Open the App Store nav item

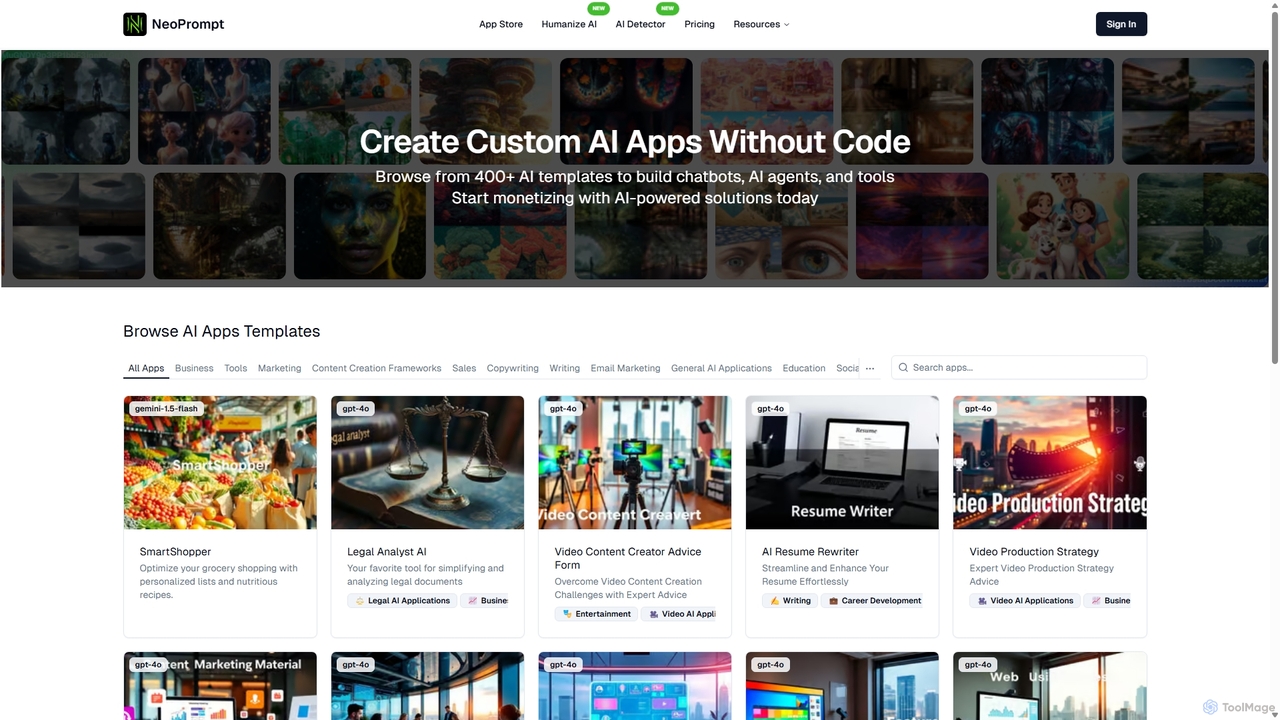(501, 24)
